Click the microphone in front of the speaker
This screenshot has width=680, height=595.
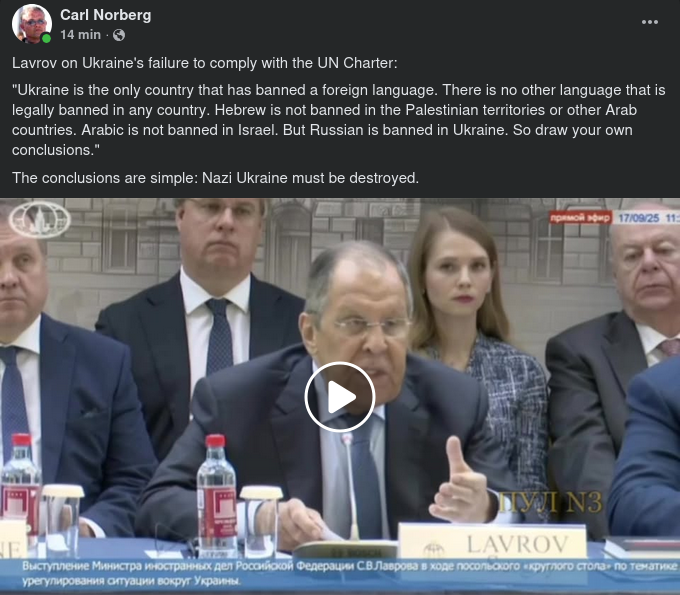[x=350, y=486]
